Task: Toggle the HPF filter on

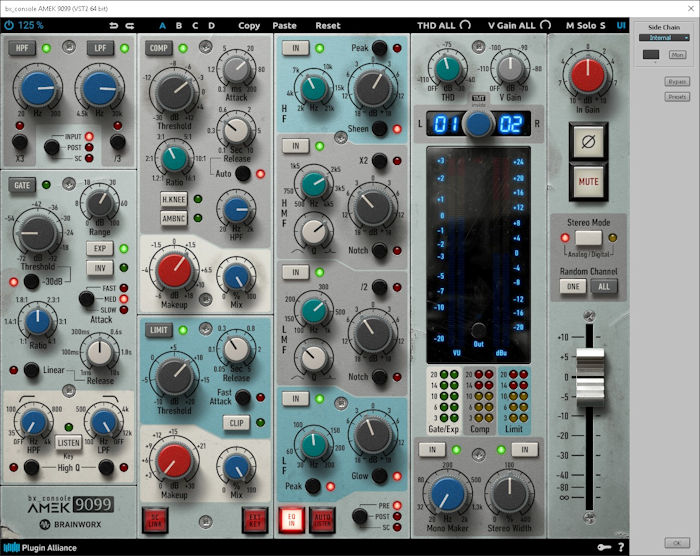Action: click(22, 48)
